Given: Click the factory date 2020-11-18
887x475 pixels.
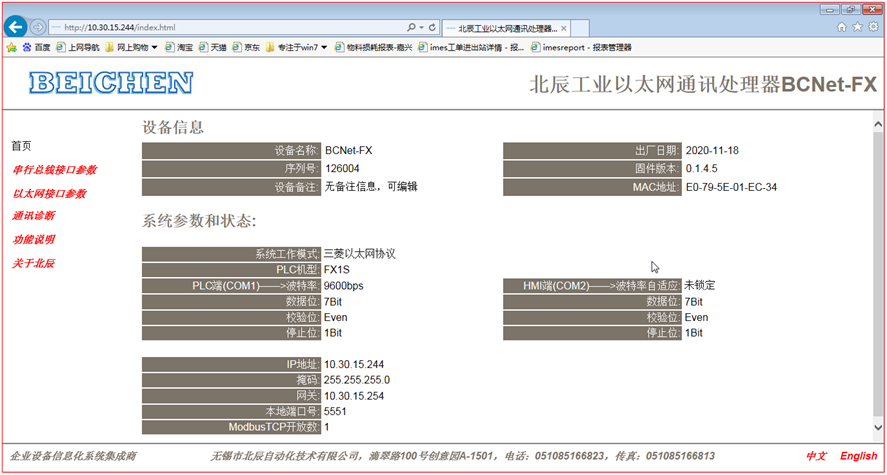Looking at the screenshot, I should 712,150.
